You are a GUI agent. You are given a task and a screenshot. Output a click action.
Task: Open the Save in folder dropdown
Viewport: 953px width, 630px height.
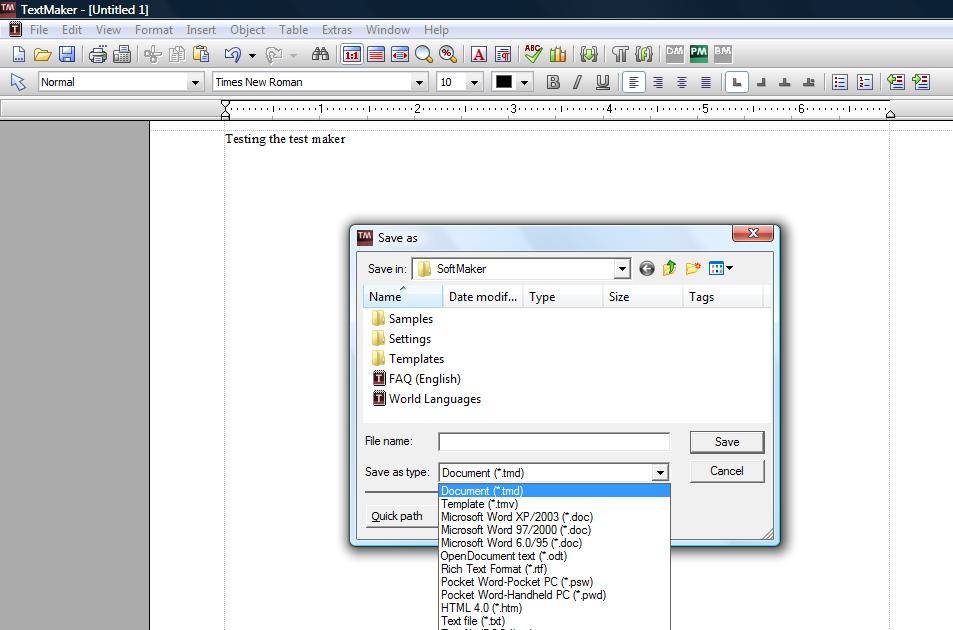pos(621,268)
